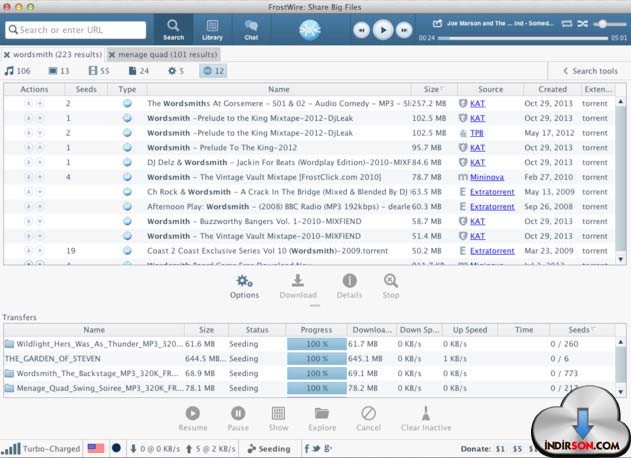Skip to previous track in player
Image resolution: width=631 pixels, height=458 pixels.
(361, 30)
